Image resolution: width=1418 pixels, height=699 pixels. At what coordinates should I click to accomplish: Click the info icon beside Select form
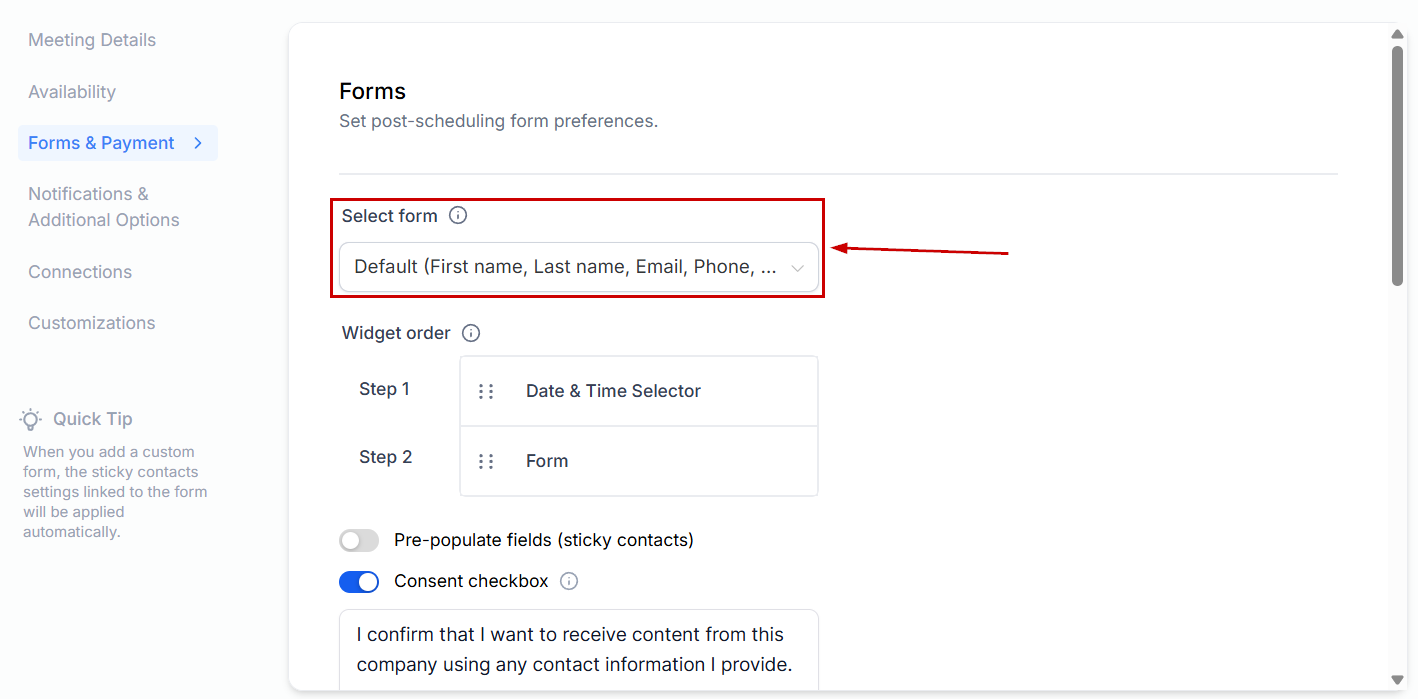458,215
